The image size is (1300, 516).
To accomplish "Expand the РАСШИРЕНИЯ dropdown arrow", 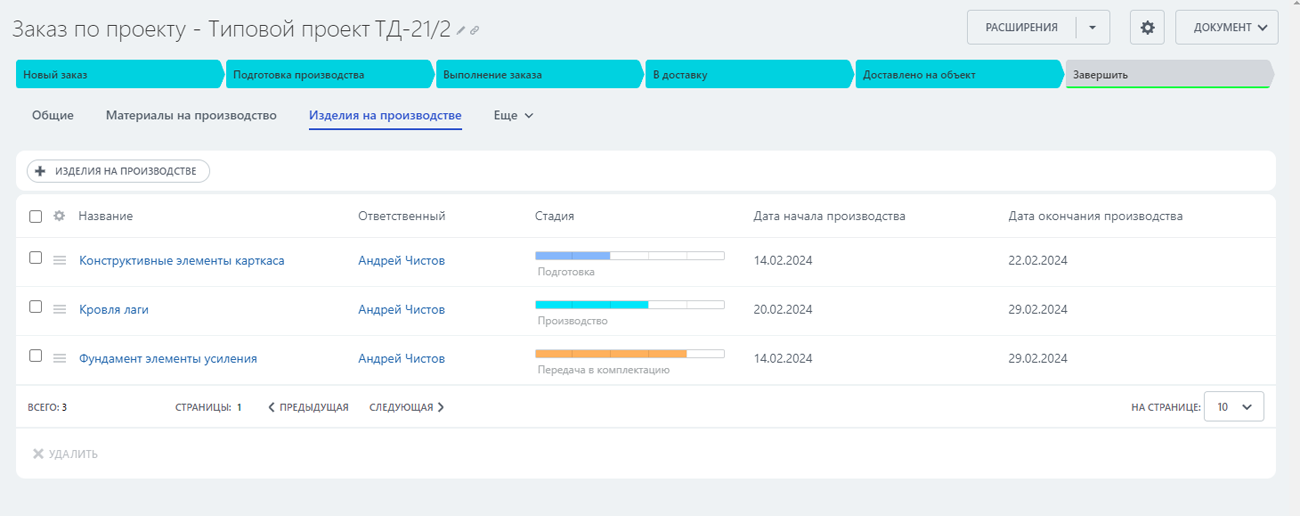I will click(1093, 28).
